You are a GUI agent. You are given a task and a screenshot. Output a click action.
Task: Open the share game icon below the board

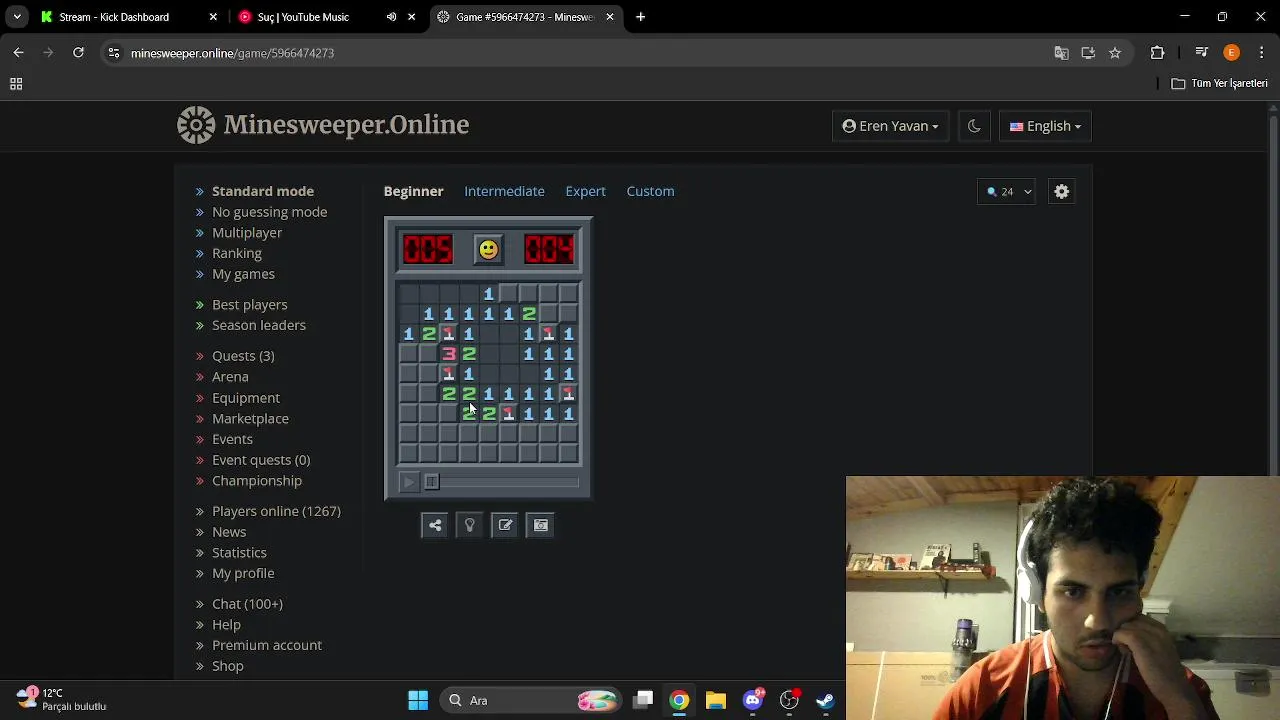pos(435,525)
